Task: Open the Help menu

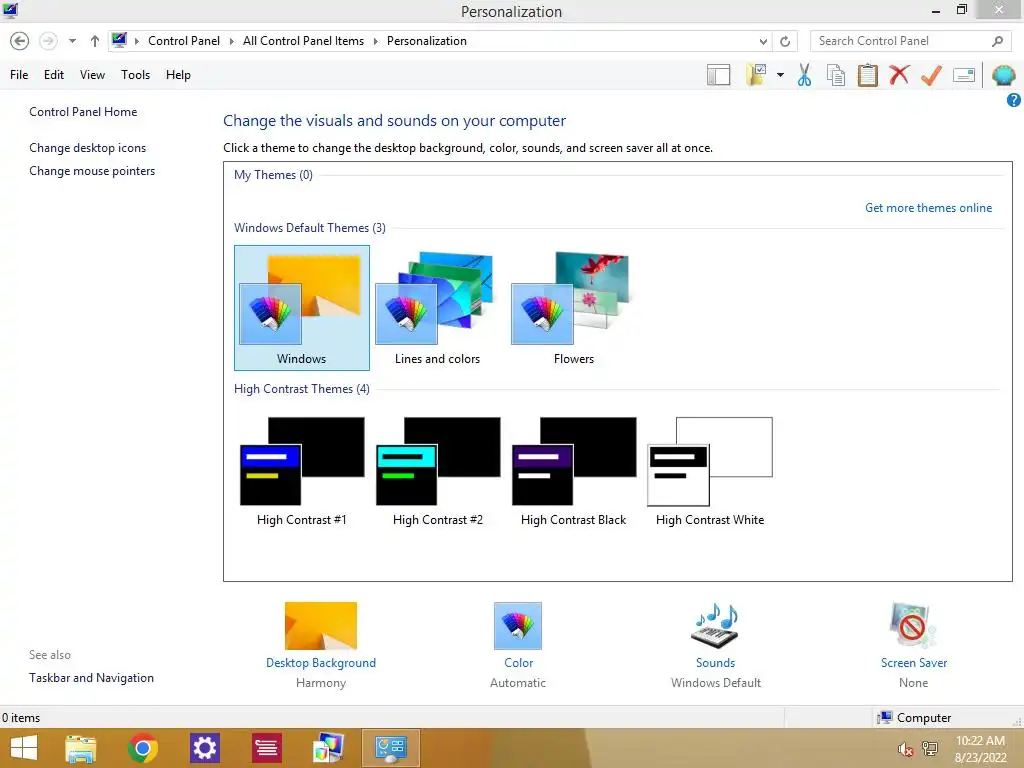Action: [178, 75]
